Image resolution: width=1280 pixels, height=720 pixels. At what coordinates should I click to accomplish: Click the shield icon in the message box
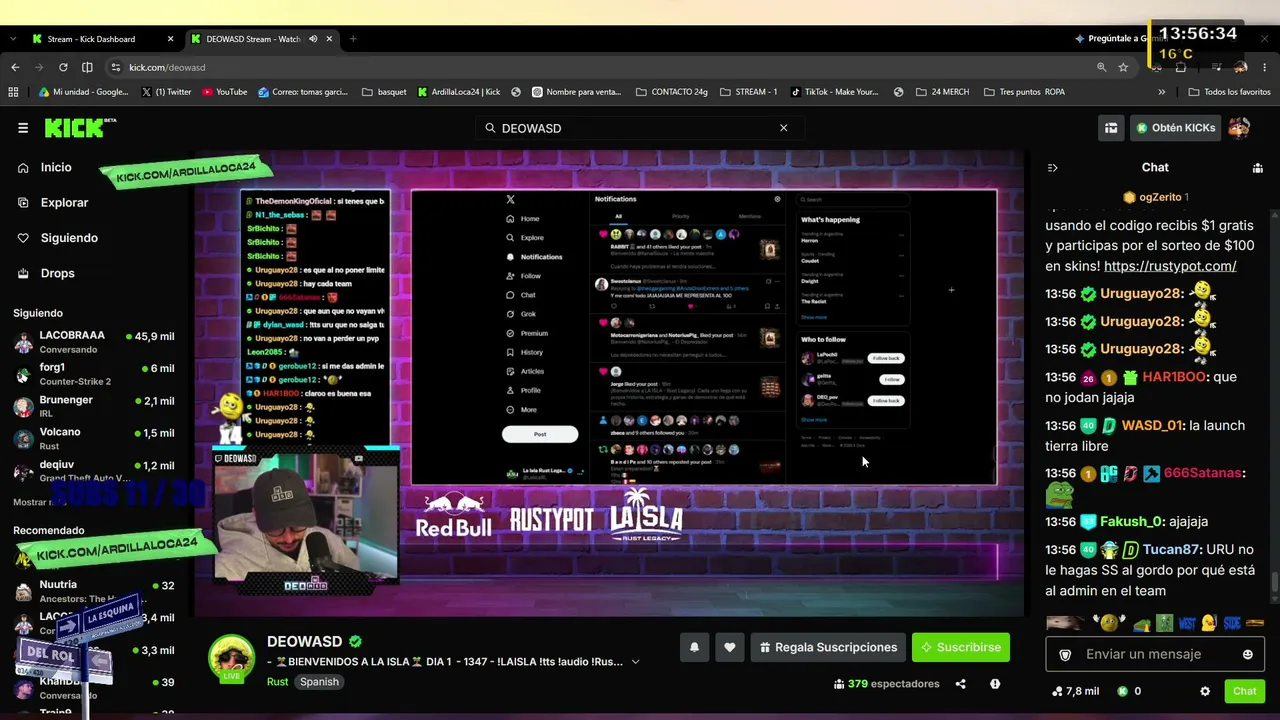[1065, 654]
